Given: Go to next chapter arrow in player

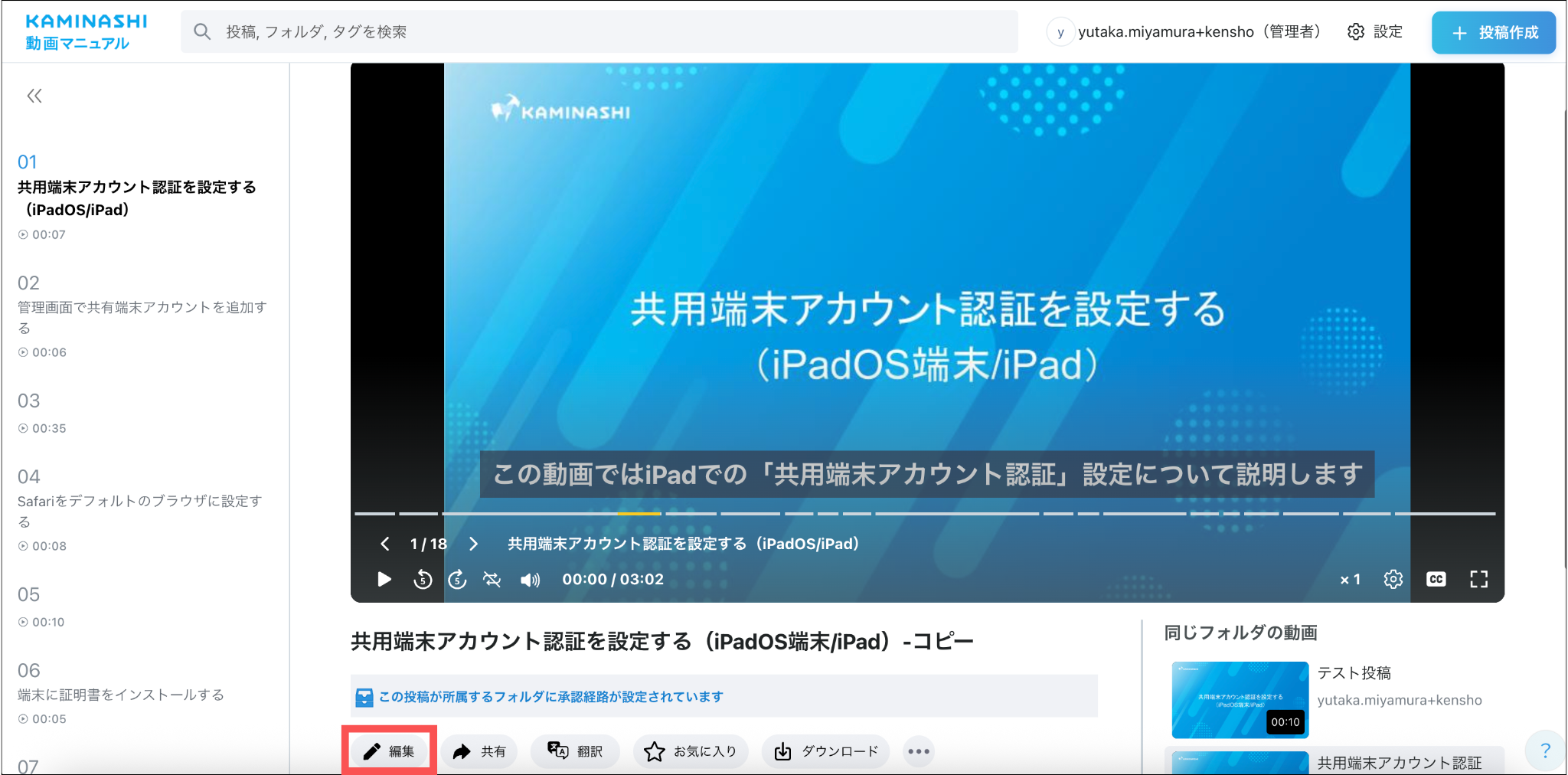Looking at the screenshot, I should (x=473, y=544).
